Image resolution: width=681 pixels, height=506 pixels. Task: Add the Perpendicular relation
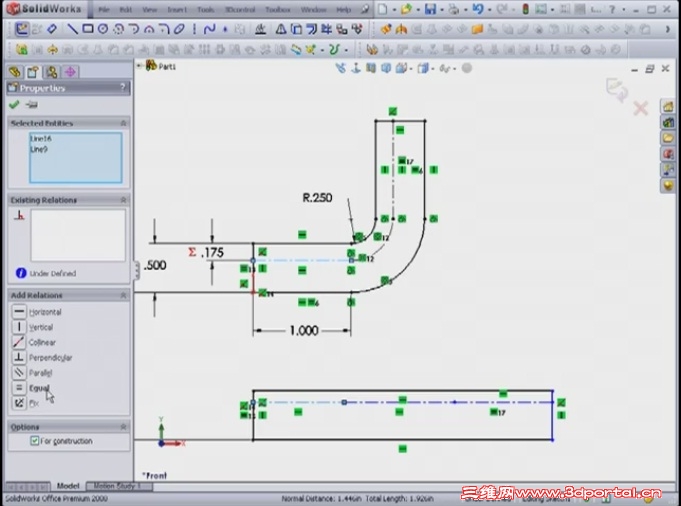(x=42, y=357)
